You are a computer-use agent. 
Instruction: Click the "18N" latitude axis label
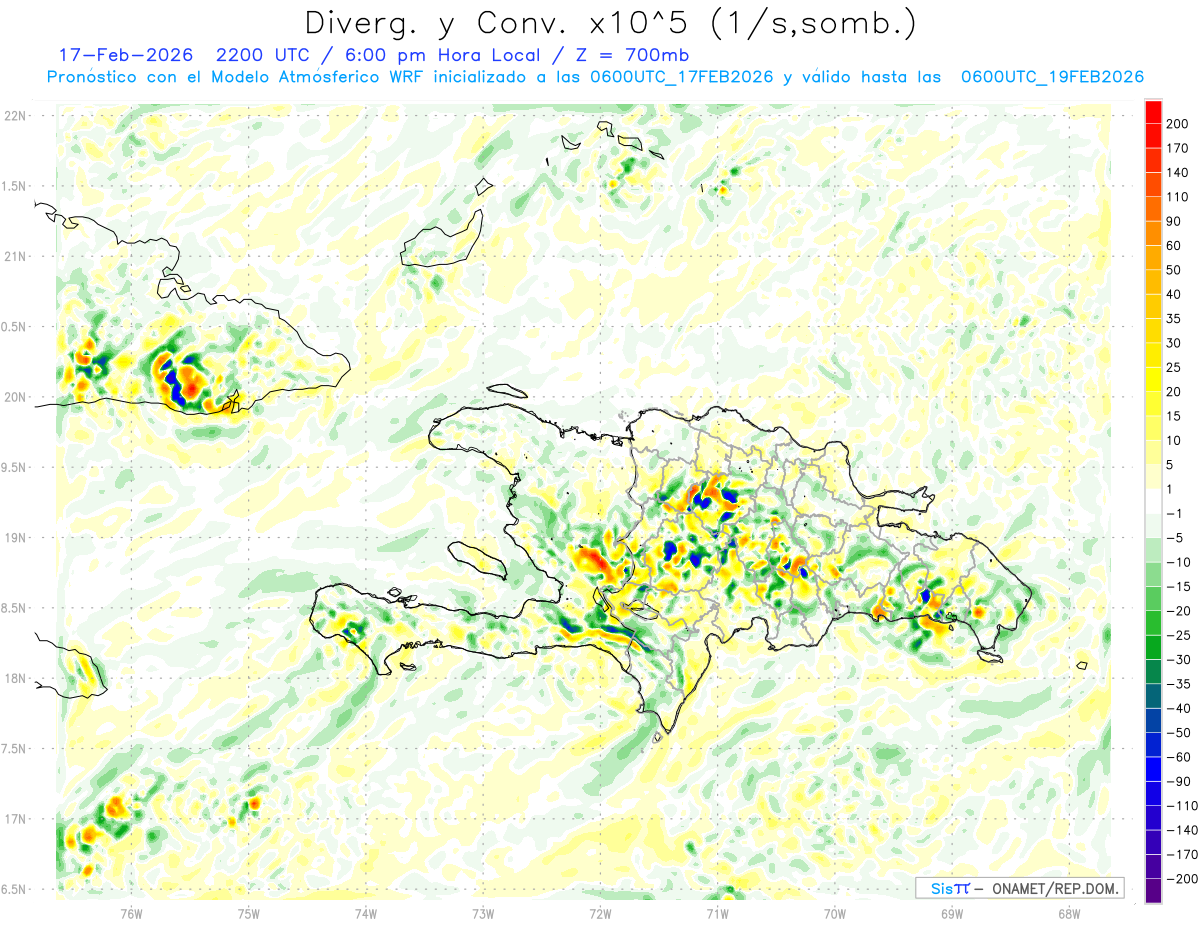click(x=14, y=679)
